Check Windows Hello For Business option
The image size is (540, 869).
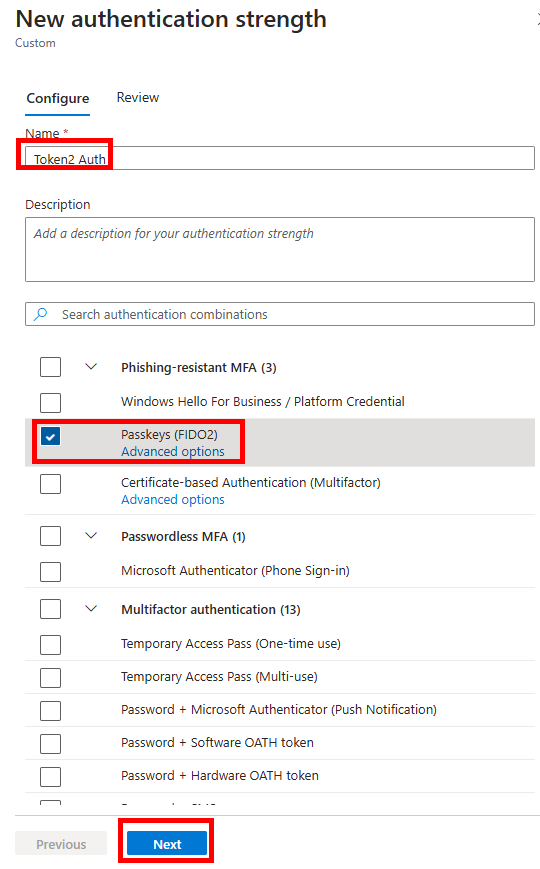click(50, 402)
